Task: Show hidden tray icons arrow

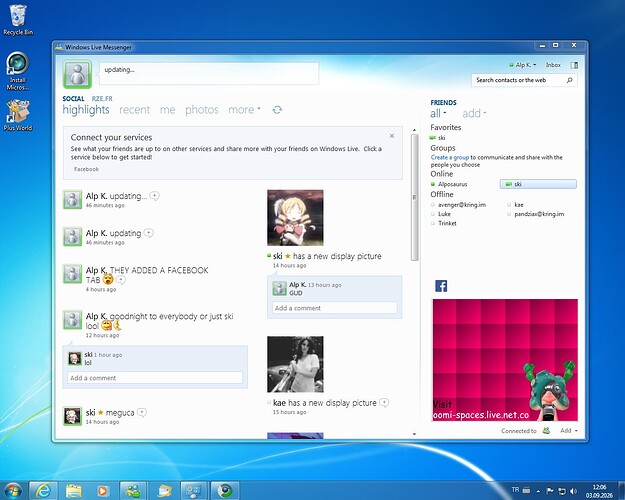Action: [x=538, y=491]
